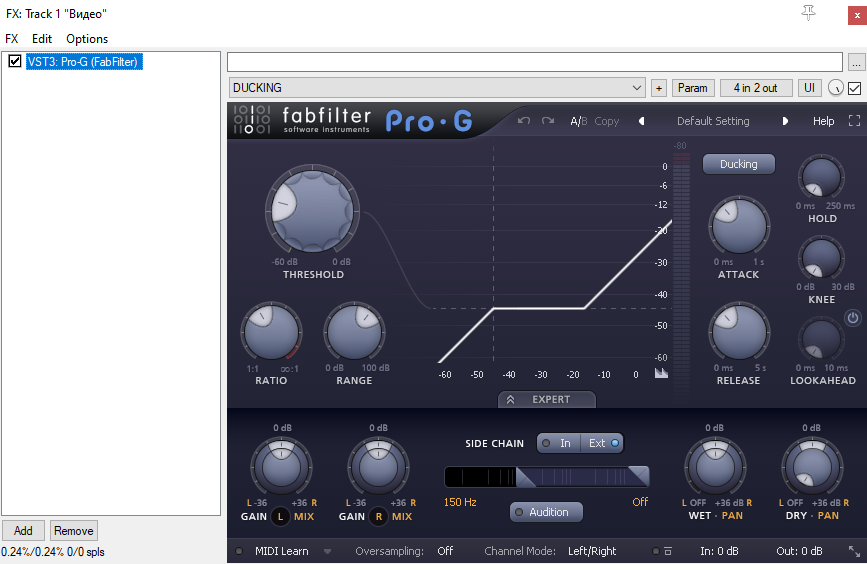Click the ATTACK knob

(x=739, y=226)
